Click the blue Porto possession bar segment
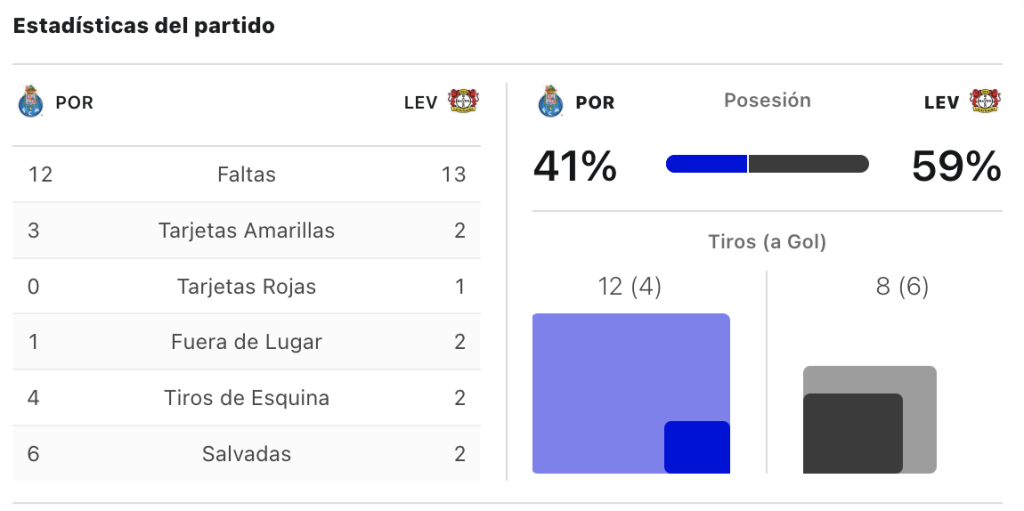Image resolution: width=1024 pixels, height=511 pixels. point(707,164)
